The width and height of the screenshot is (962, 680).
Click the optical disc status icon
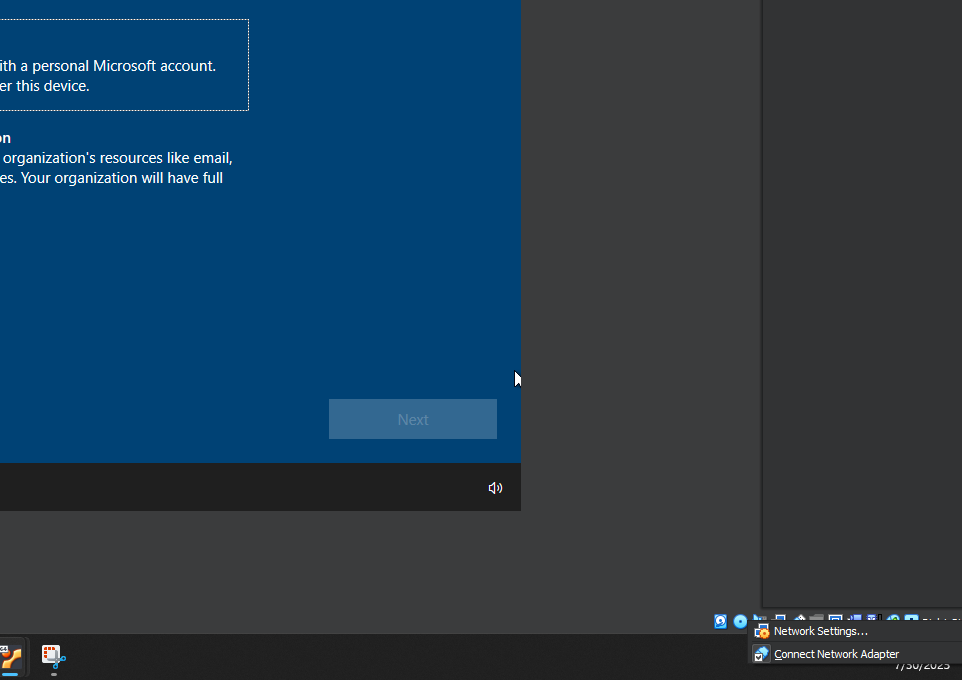(x=740, y=621)
